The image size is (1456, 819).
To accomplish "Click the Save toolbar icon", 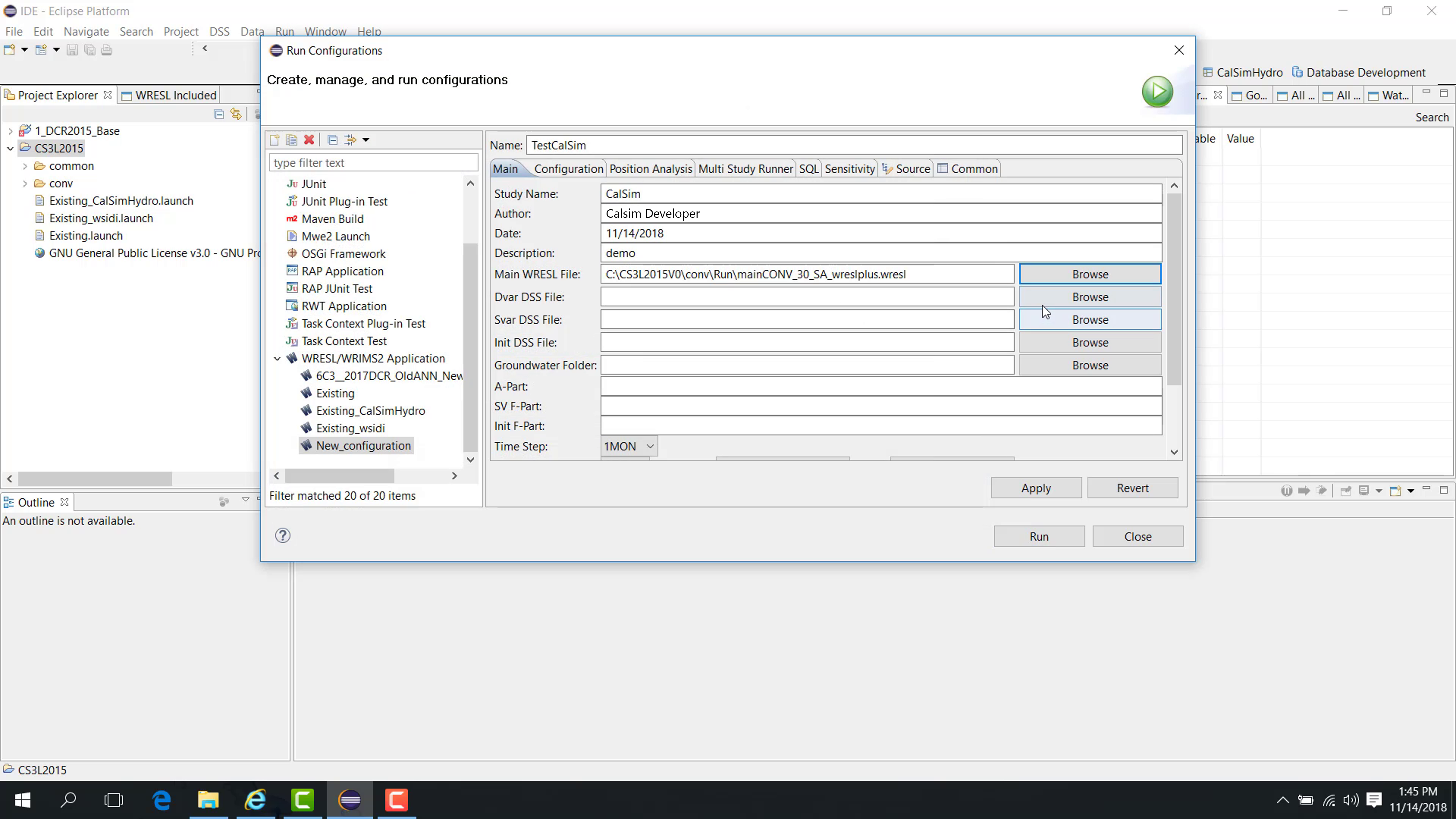I will coord(72,50).
